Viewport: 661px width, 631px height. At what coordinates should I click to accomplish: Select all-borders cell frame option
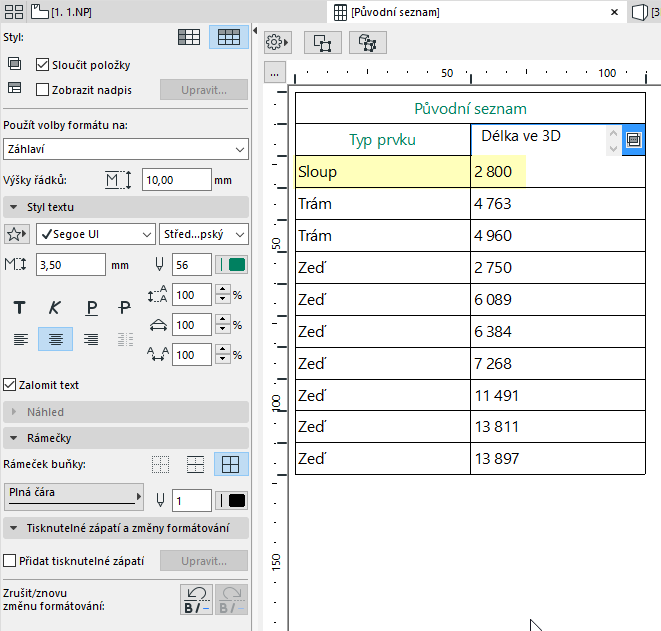(x=232, y=464)
